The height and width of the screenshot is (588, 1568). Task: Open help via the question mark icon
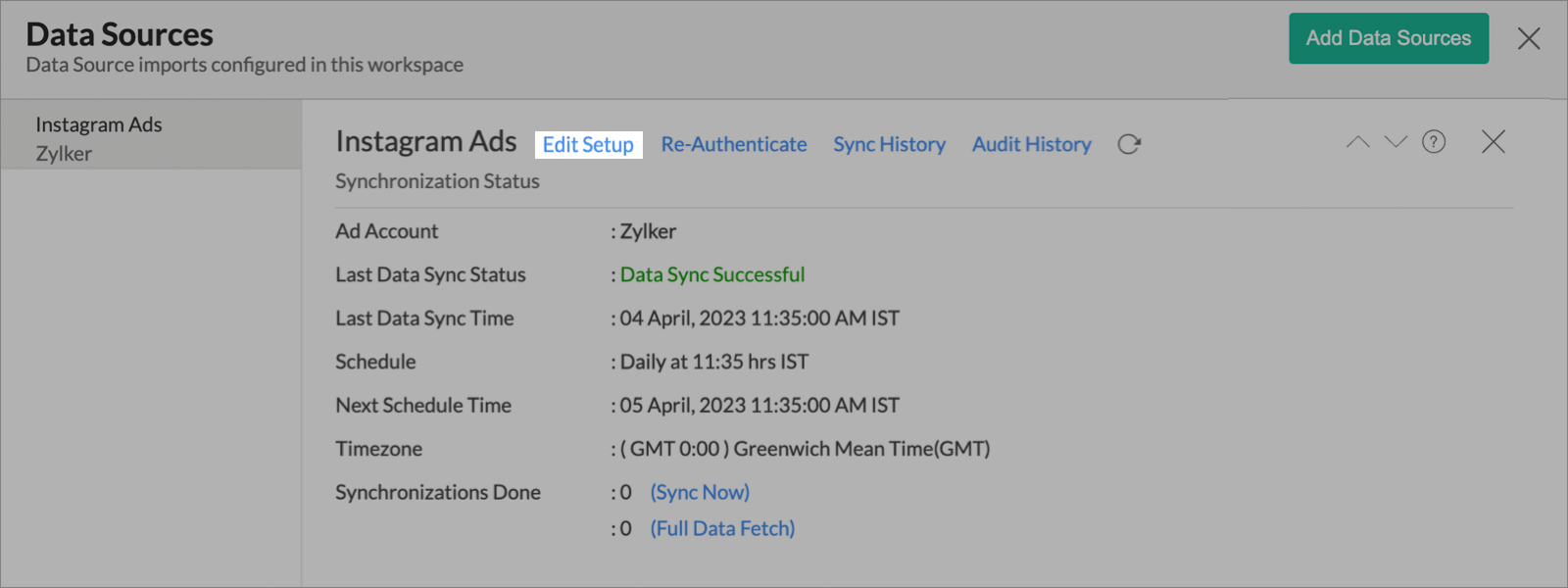point(1434,142)
